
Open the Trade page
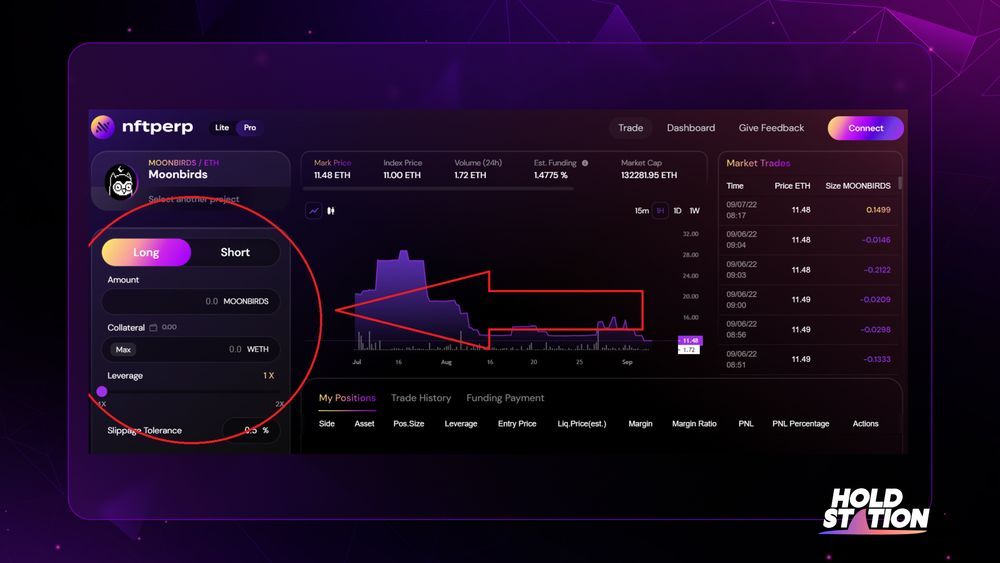(x=631, y=128)
